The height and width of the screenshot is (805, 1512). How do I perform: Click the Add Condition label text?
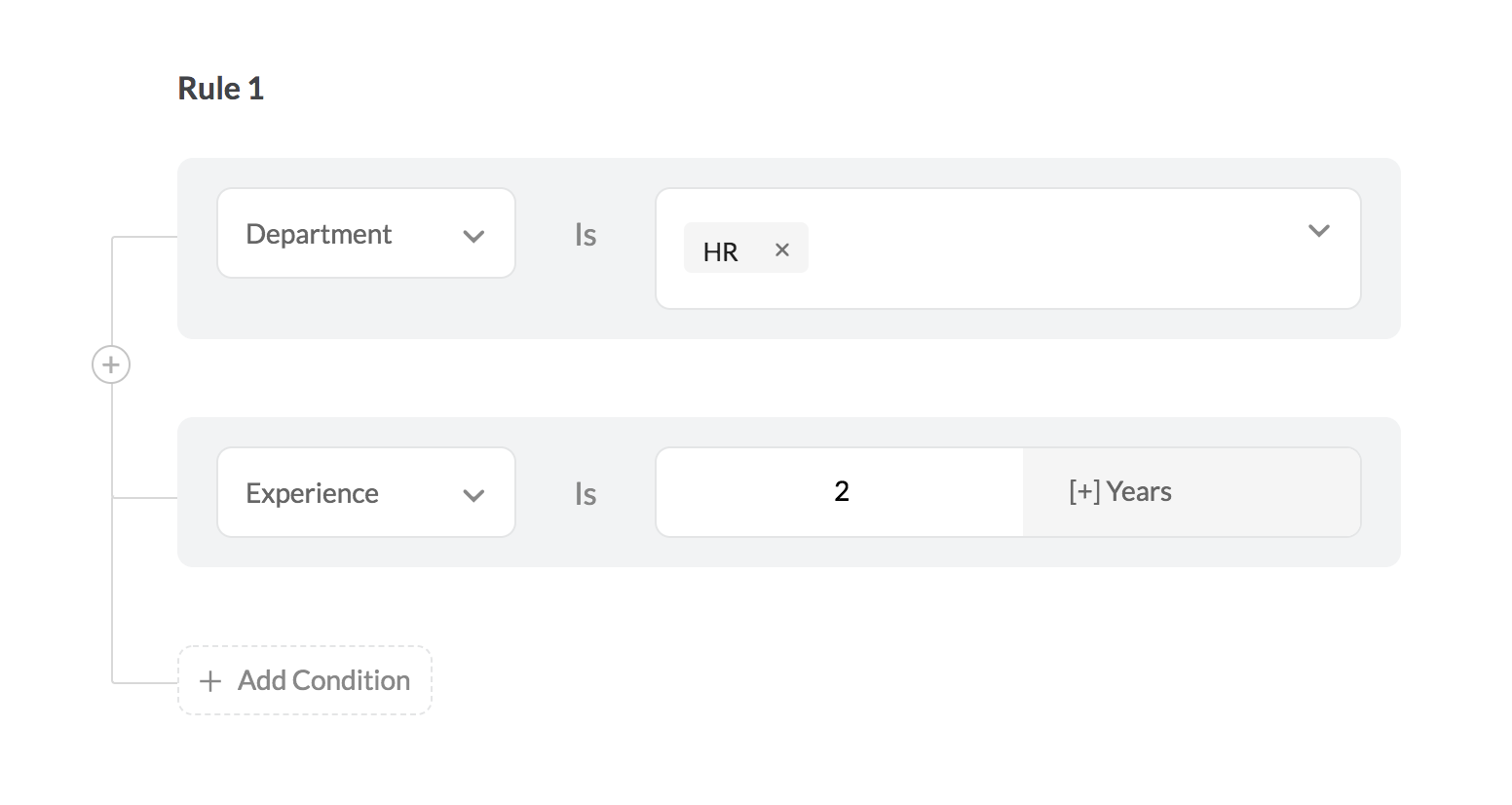(323, 680)
